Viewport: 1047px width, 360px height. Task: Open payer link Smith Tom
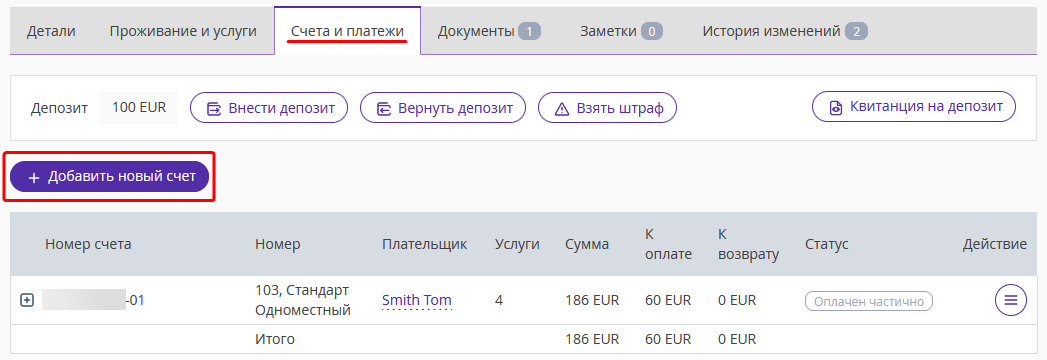pos(417,301)
